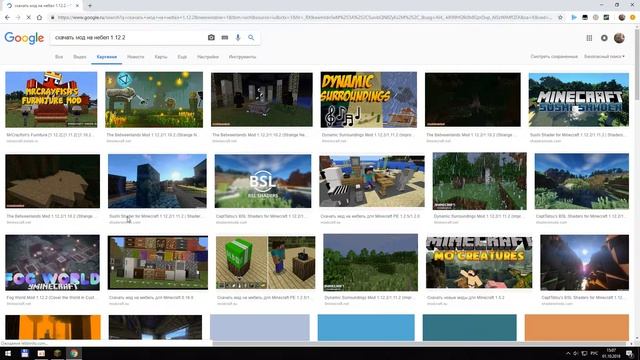Go to the browser home page icon
Screen dimensions: 640x360
tap(39, 18)
